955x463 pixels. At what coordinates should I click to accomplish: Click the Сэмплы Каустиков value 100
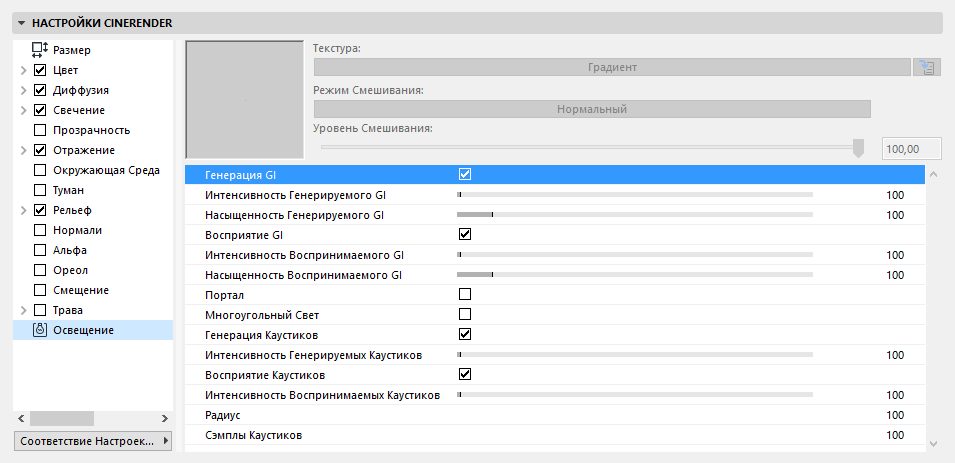tap(895, 435)
